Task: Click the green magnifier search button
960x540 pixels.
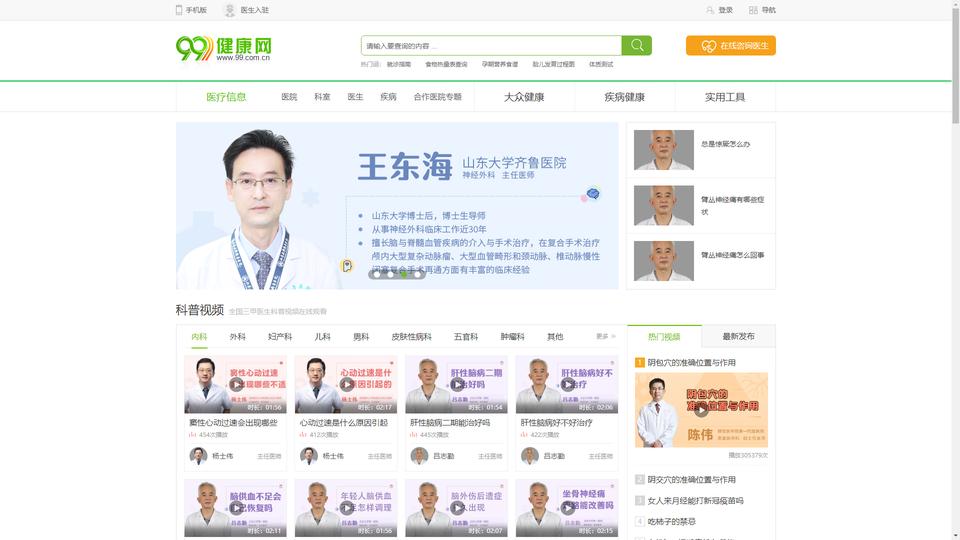Action: 637,45
